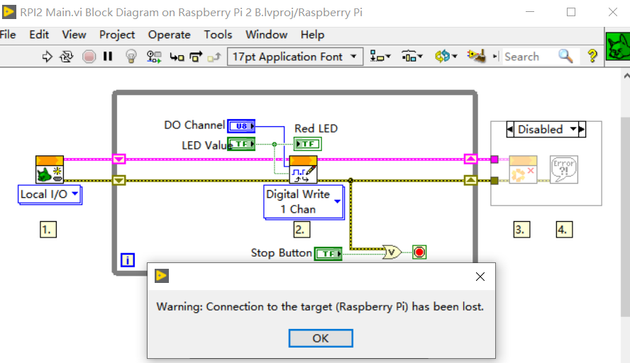This screenshot has width=630, height=363.
Task: Click the Run arrow in toolbar
Action: [x=47, y=57]
